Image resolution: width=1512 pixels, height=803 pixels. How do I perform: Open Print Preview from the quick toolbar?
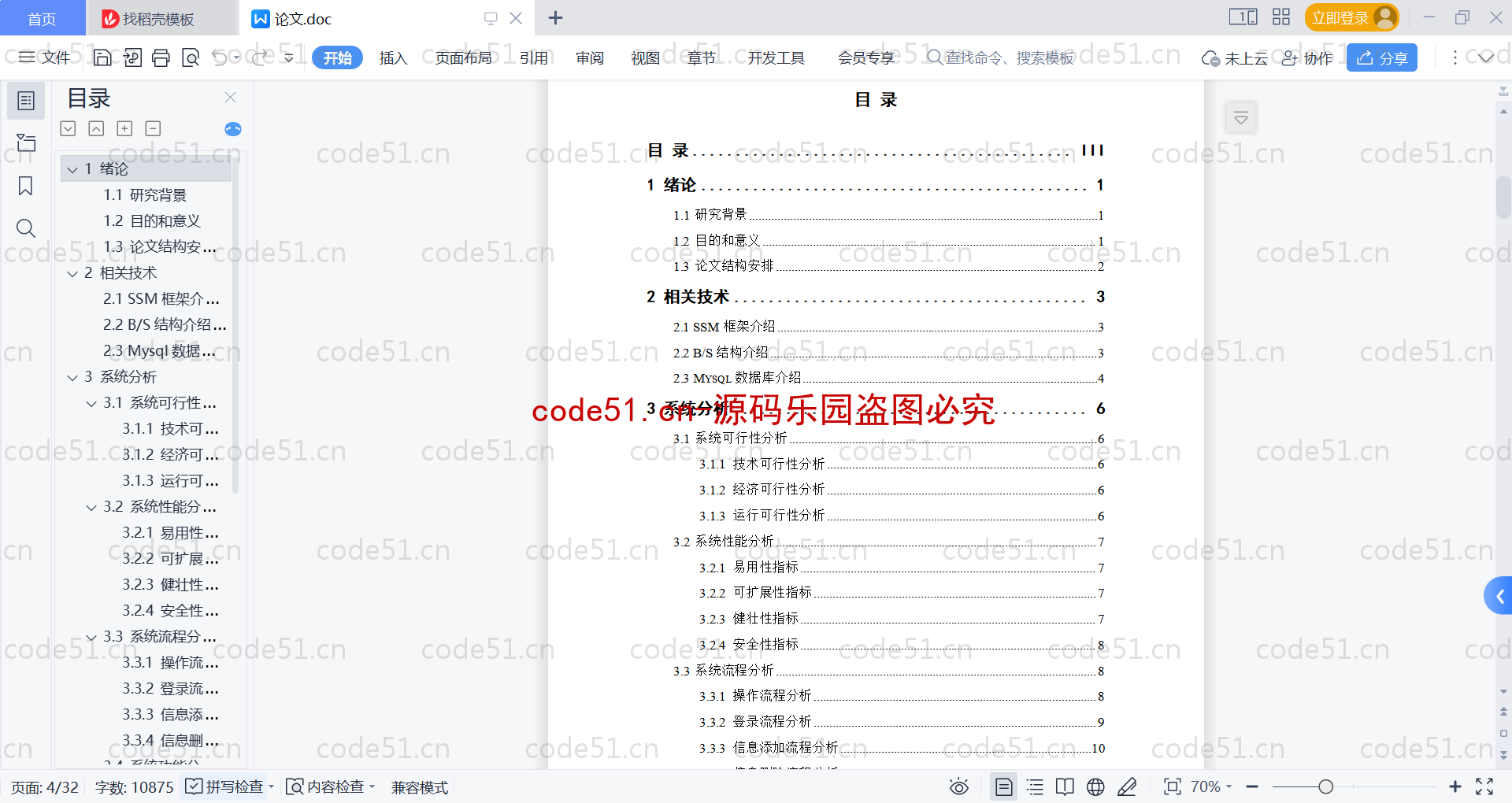190,57
